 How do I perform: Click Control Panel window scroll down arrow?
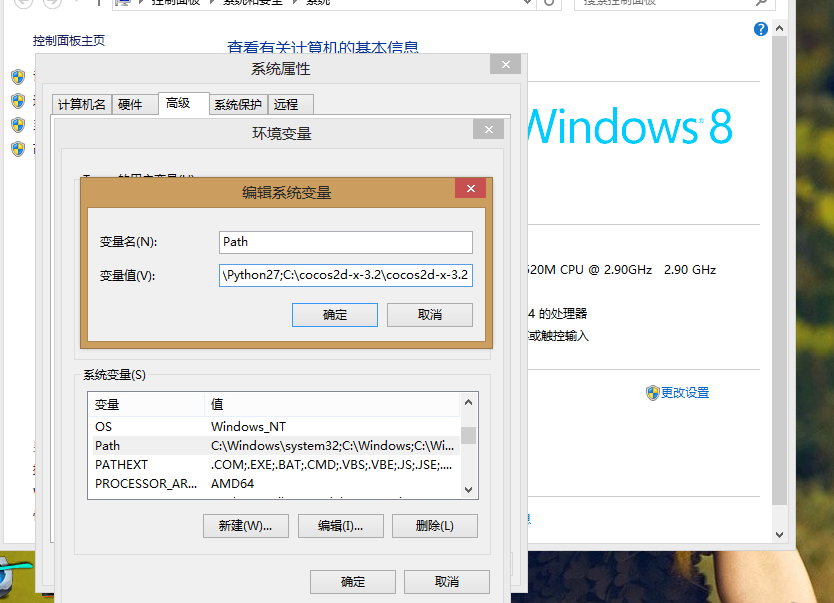(x=779, y=535)
